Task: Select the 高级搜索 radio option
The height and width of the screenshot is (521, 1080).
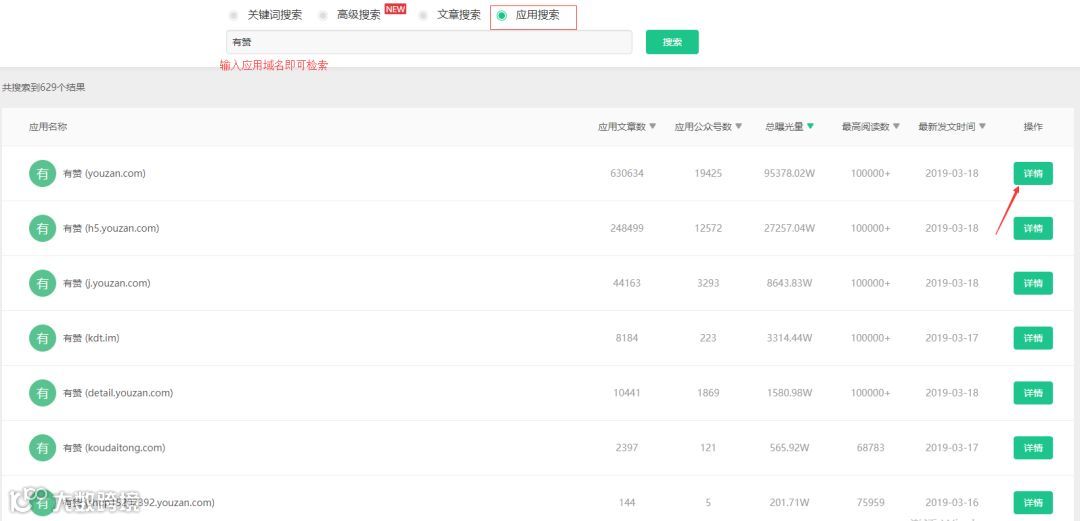Action: 323,15
